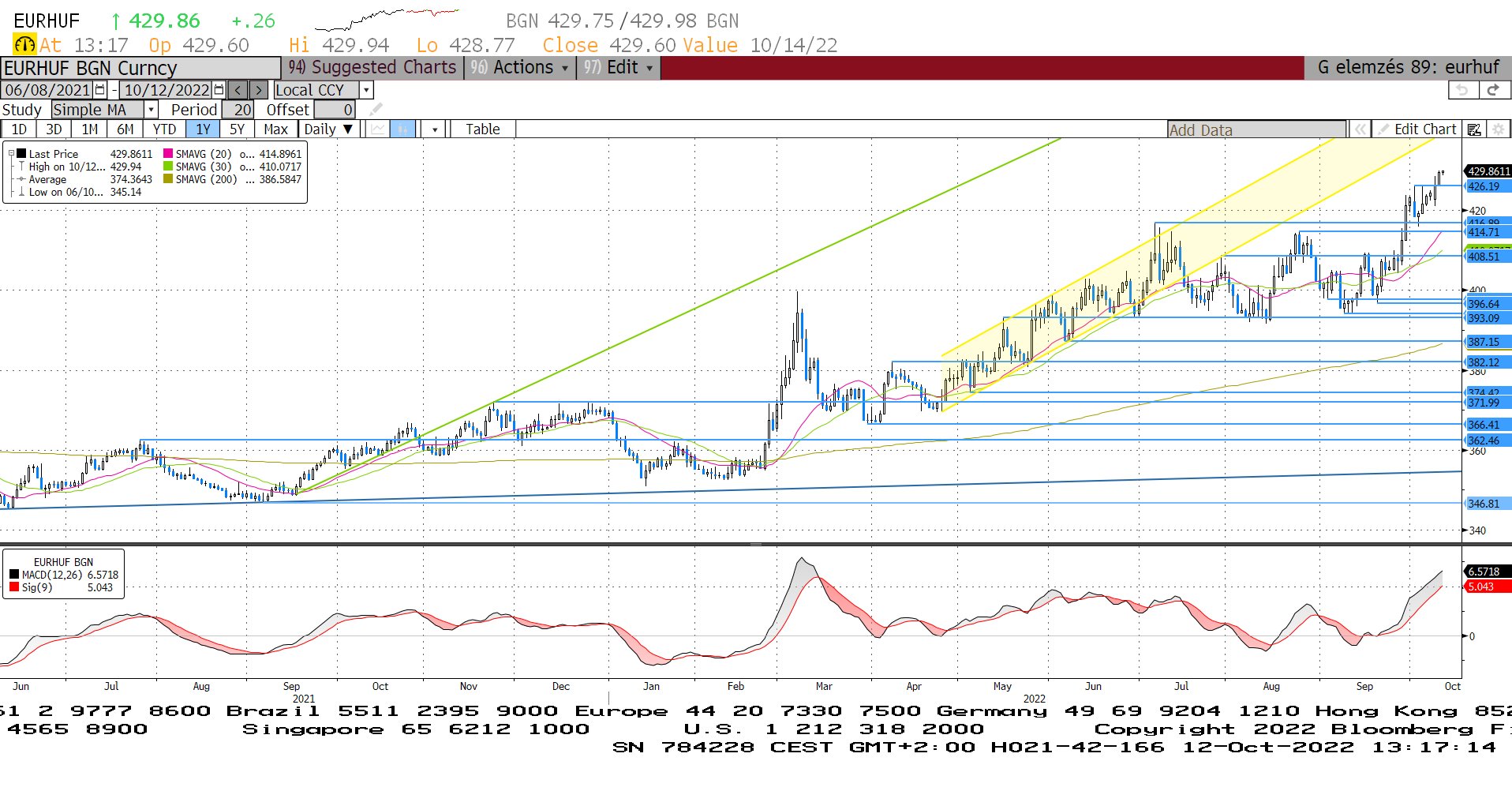Click the 396.64 level axis label
The height and width of the screenshot is (791, 1512).
click(1488, 304)
